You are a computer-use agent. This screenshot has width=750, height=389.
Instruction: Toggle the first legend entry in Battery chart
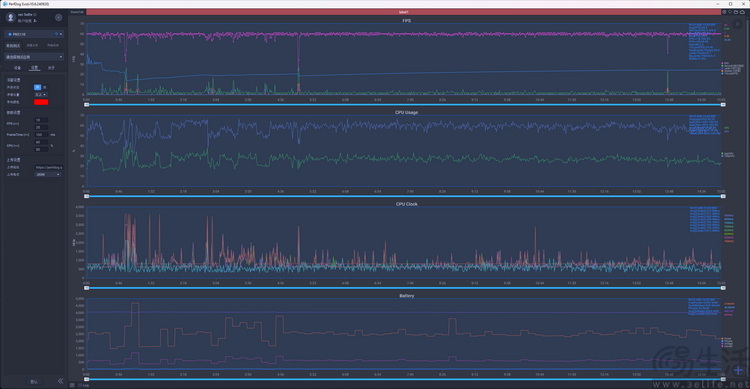pos(727,339)
